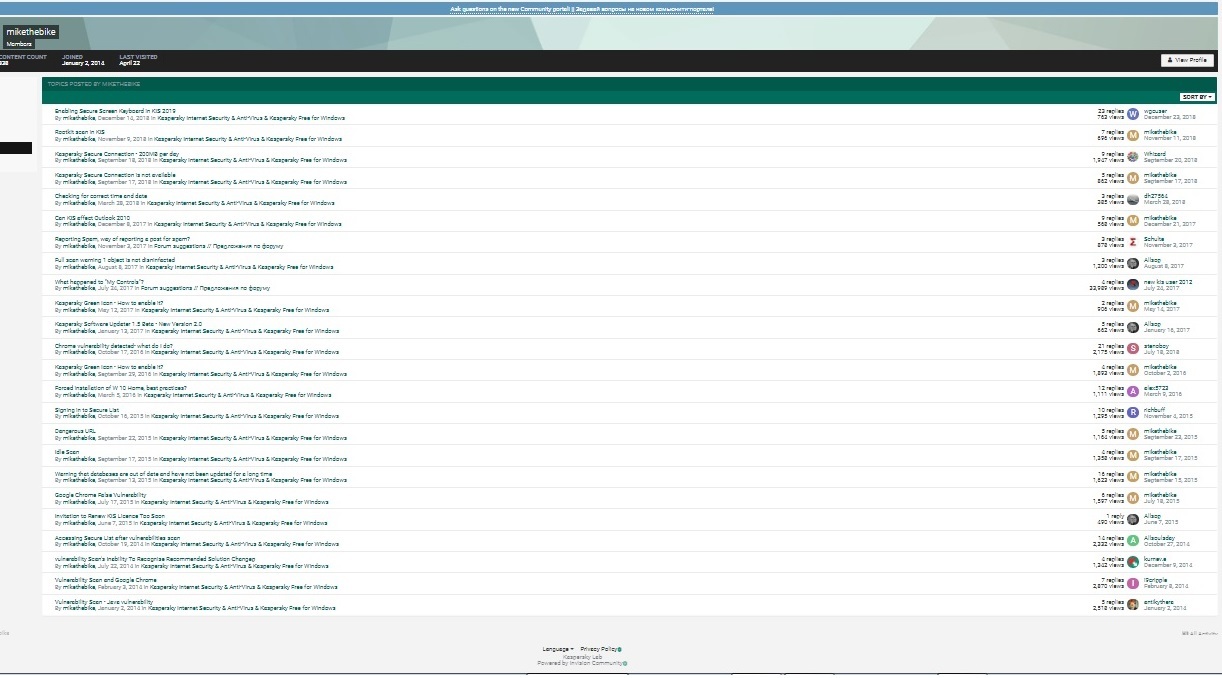The width and height of the screenshot is (1222, 678).
Task: Click stanoboy's pink S avatar
Action: 1133,349
